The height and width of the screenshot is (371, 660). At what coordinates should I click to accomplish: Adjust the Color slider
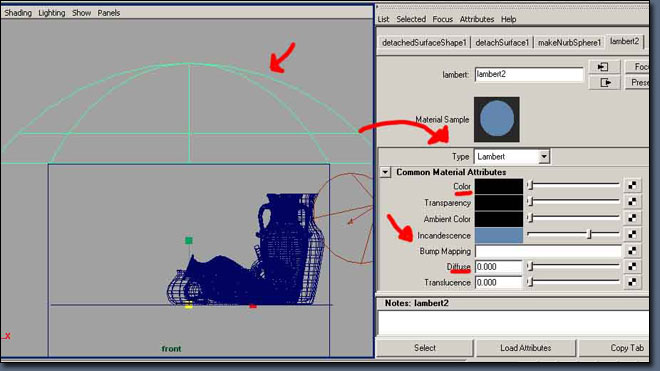[573, 184]
